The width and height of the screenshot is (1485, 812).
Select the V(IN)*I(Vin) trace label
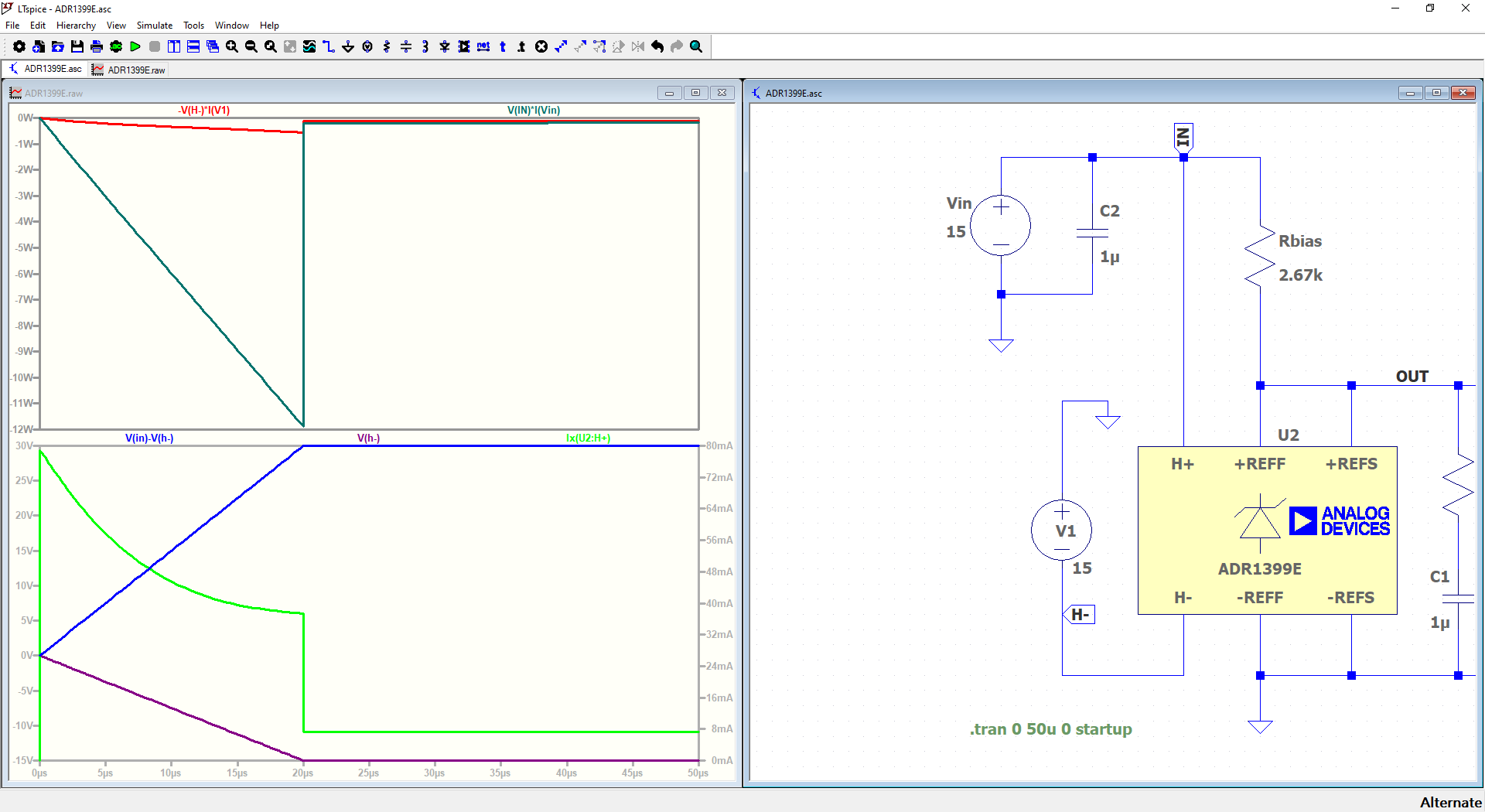(534, 111)
